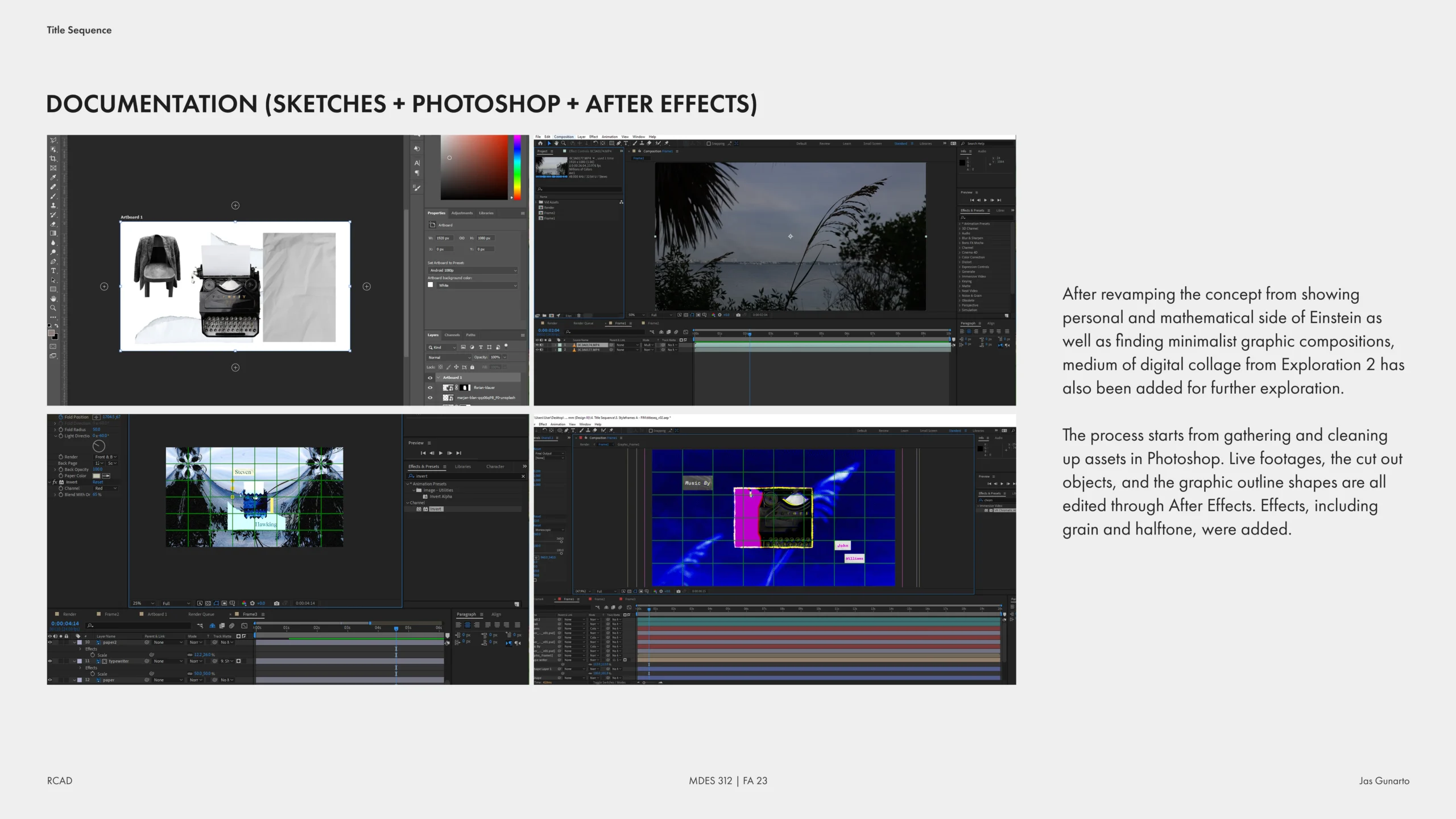
Task: Select the Clone Stamp tool in Photoshop
Action: tap(53, 205)
